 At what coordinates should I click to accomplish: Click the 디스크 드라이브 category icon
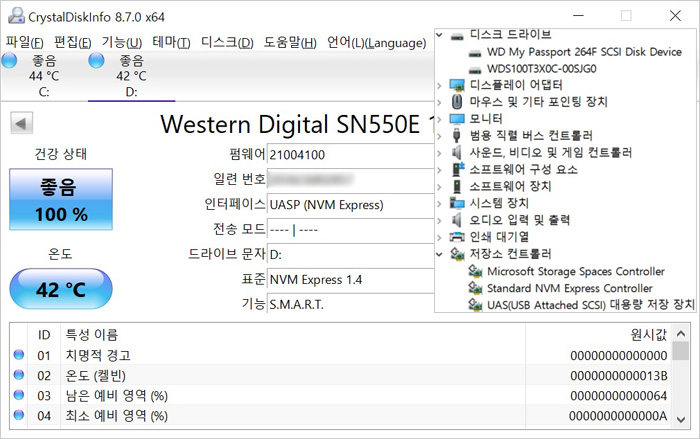(x=457, y=36)
